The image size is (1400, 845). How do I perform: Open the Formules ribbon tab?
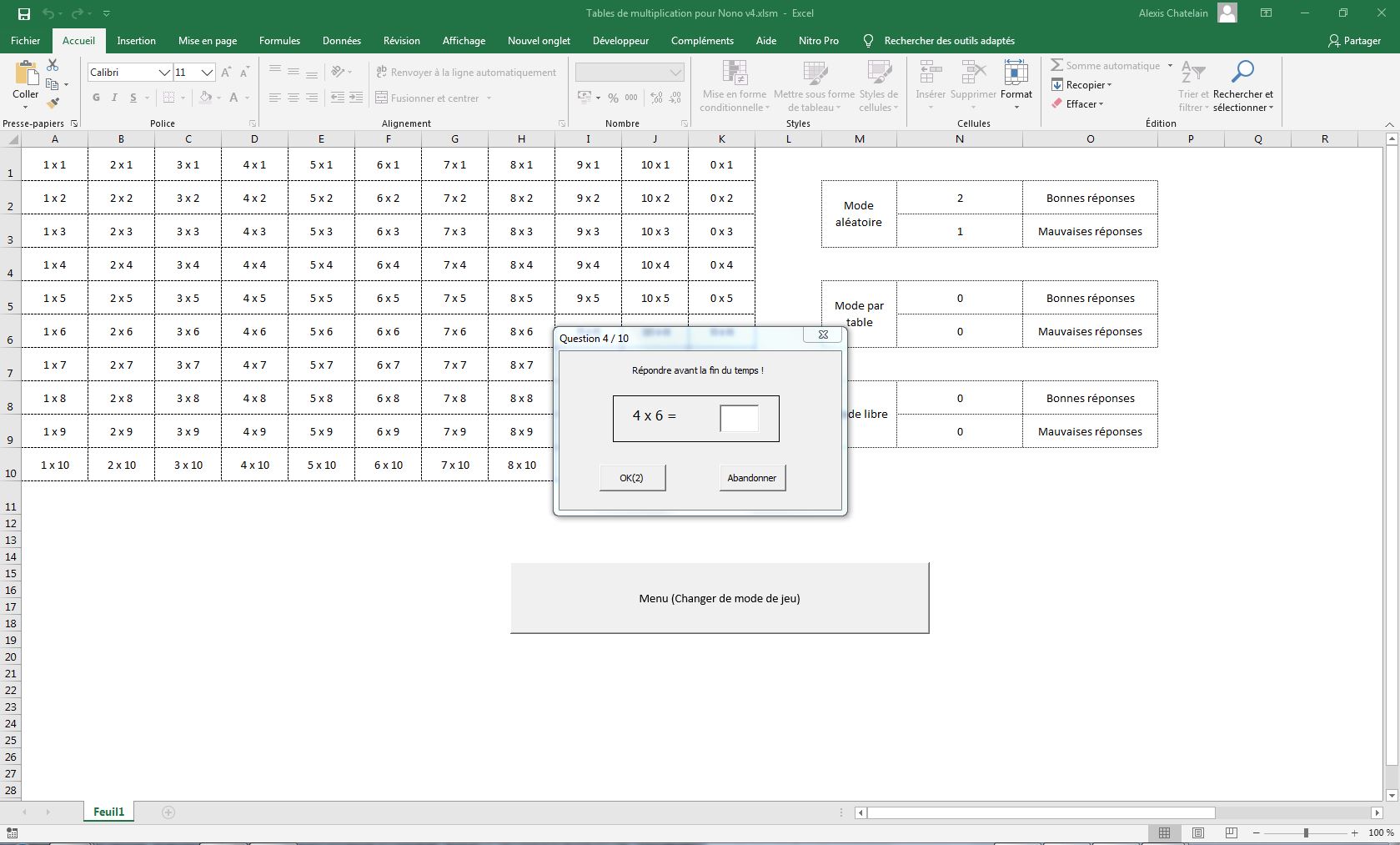point(279,40)
